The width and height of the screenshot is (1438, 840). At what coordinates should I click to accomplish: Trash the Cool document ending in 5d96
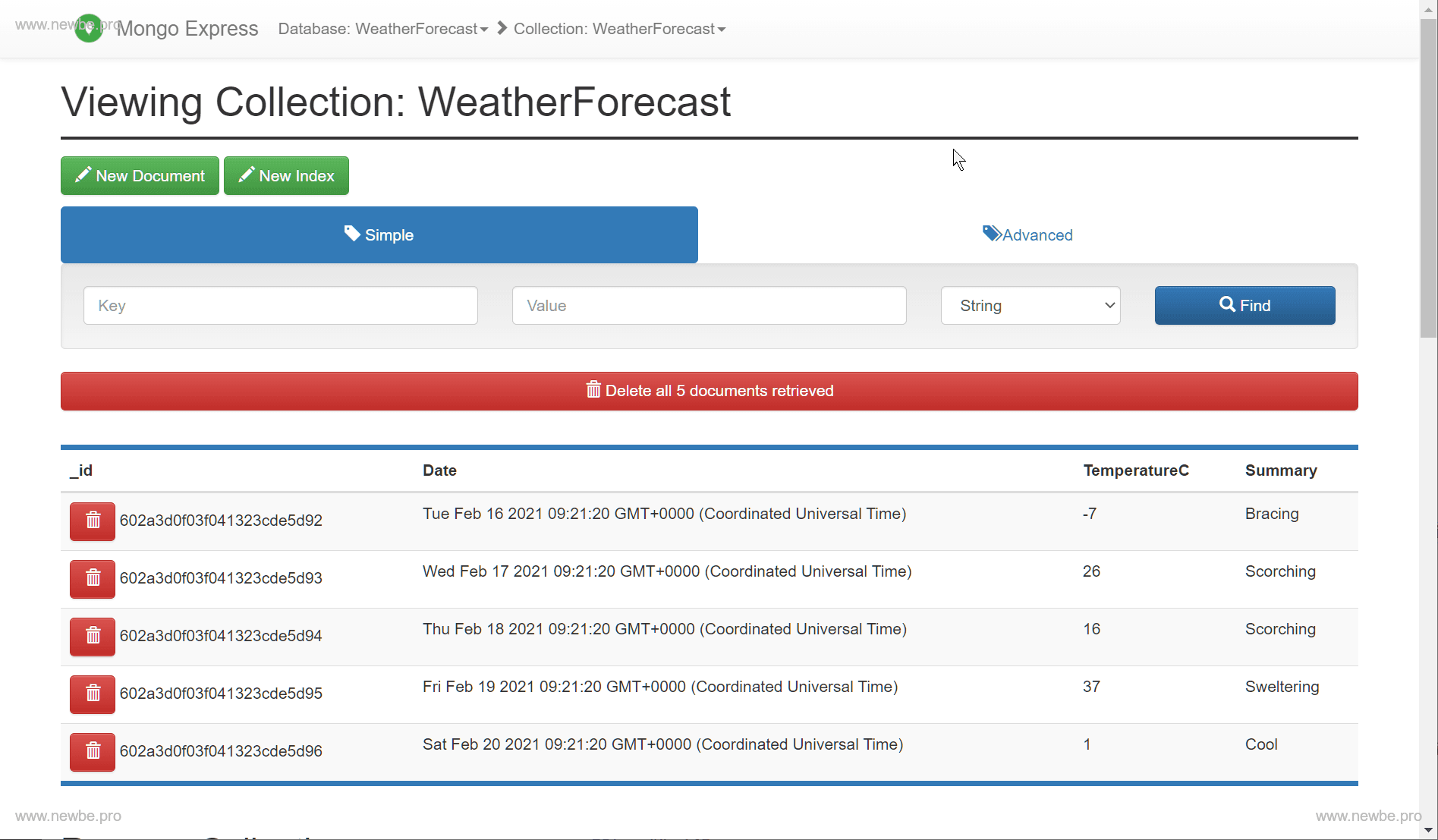(x=93, y=752)
